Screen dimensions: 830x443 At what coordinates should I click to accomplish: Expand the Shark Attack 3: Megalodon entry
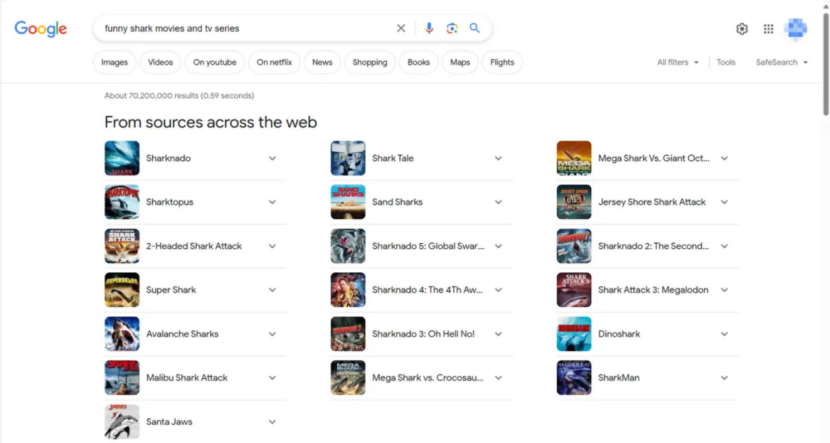pyautogui.click(x=724, y=290)
